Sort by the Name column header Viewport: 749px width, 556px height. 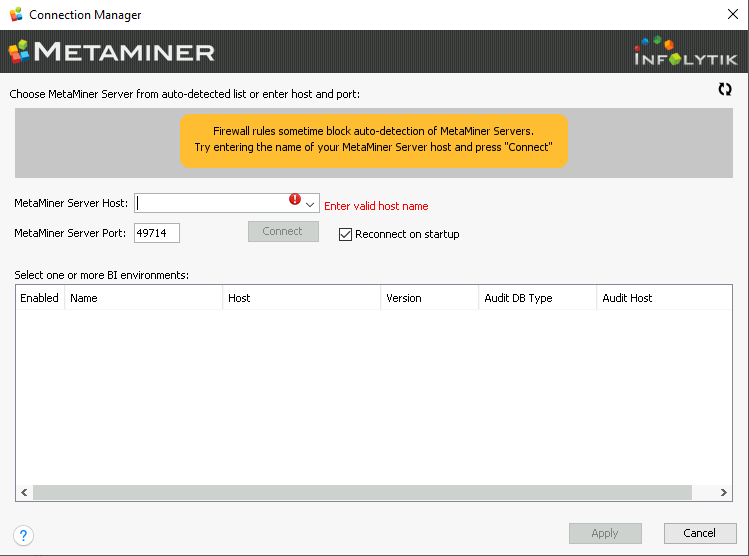[144, 298]
